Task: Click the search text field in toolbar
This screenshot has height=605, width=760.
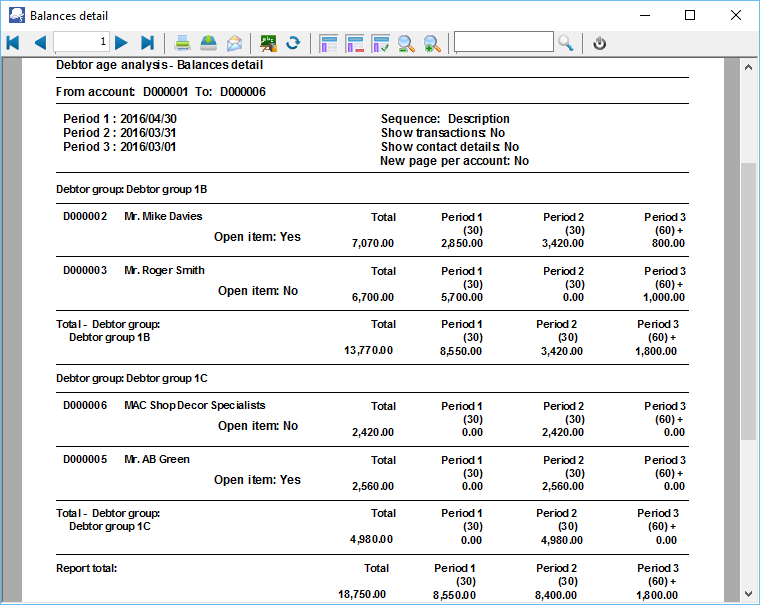Action: pyautogui.click(x=503, y=42)
